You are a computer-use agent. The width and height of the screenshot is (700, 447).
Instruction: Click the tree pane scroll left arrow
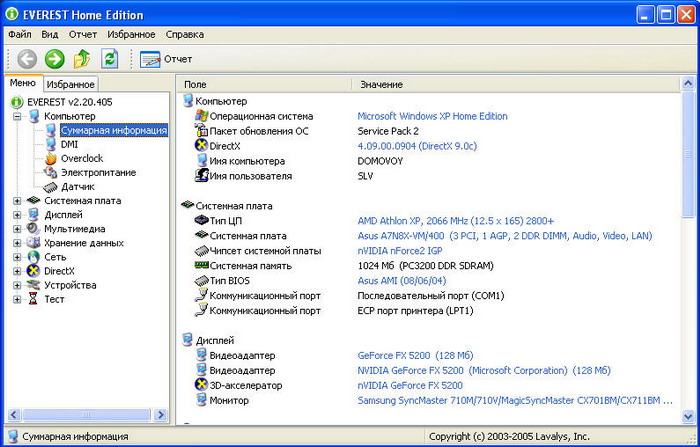coord(14,415)
